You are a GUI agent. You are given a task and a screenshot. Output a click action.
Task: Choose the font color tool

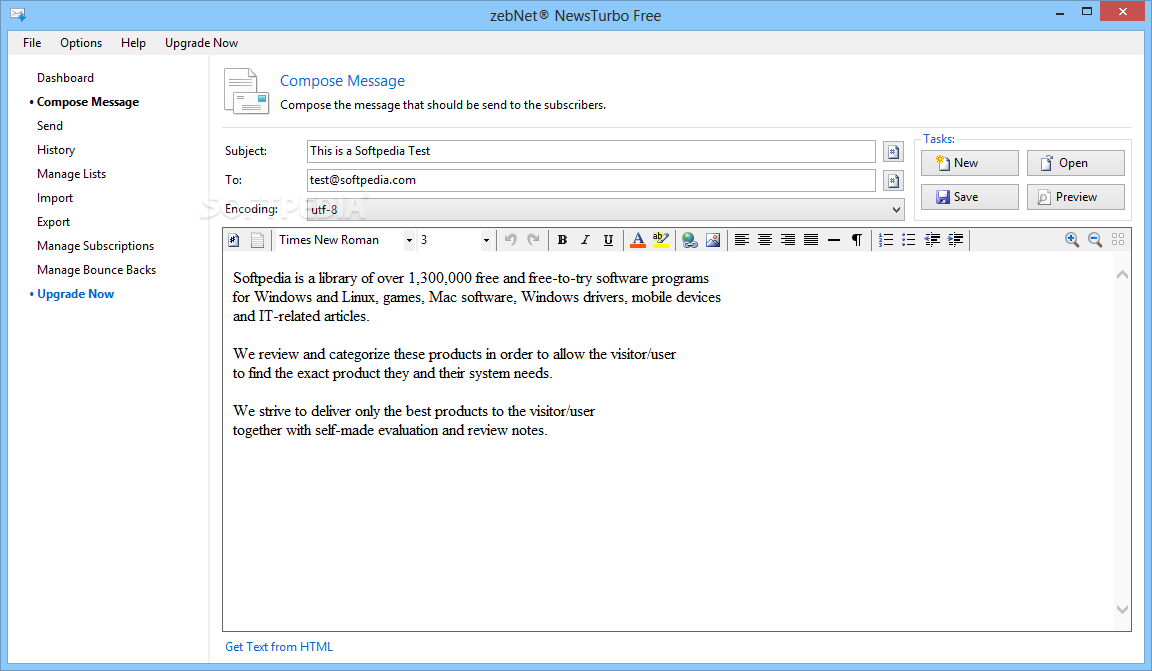click(638, 240)
